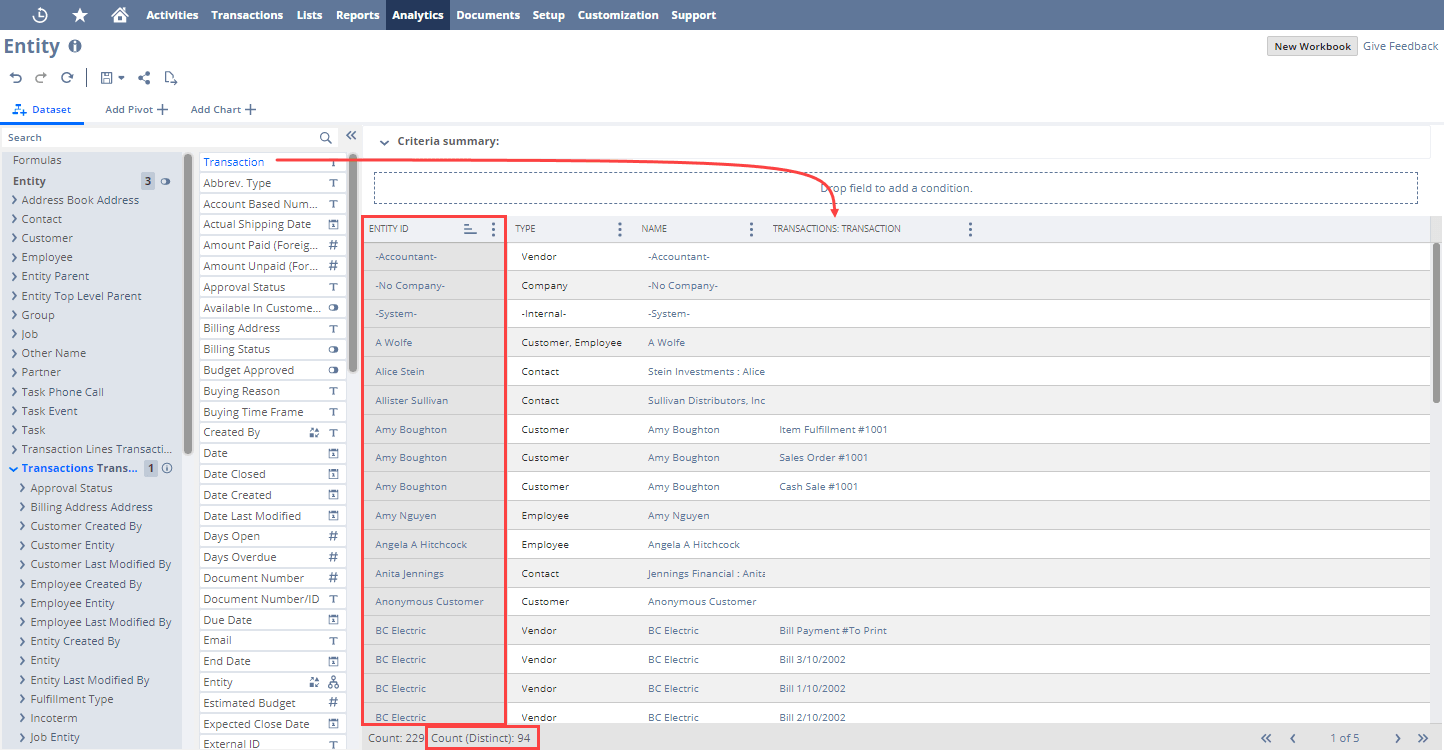Expand the Customer tree node
Viewport: 1444px width, 750px height.
(x=14, y=238)
